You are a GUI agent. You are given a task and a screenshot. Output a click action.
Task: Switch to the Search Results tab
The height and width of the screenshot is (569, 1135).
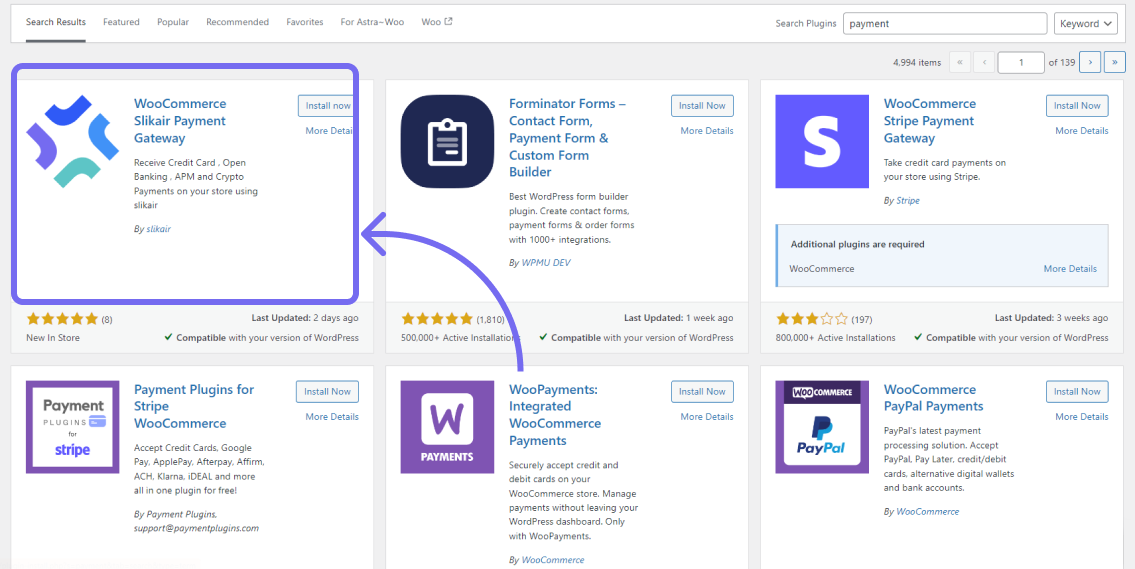(x=56, y=22)
